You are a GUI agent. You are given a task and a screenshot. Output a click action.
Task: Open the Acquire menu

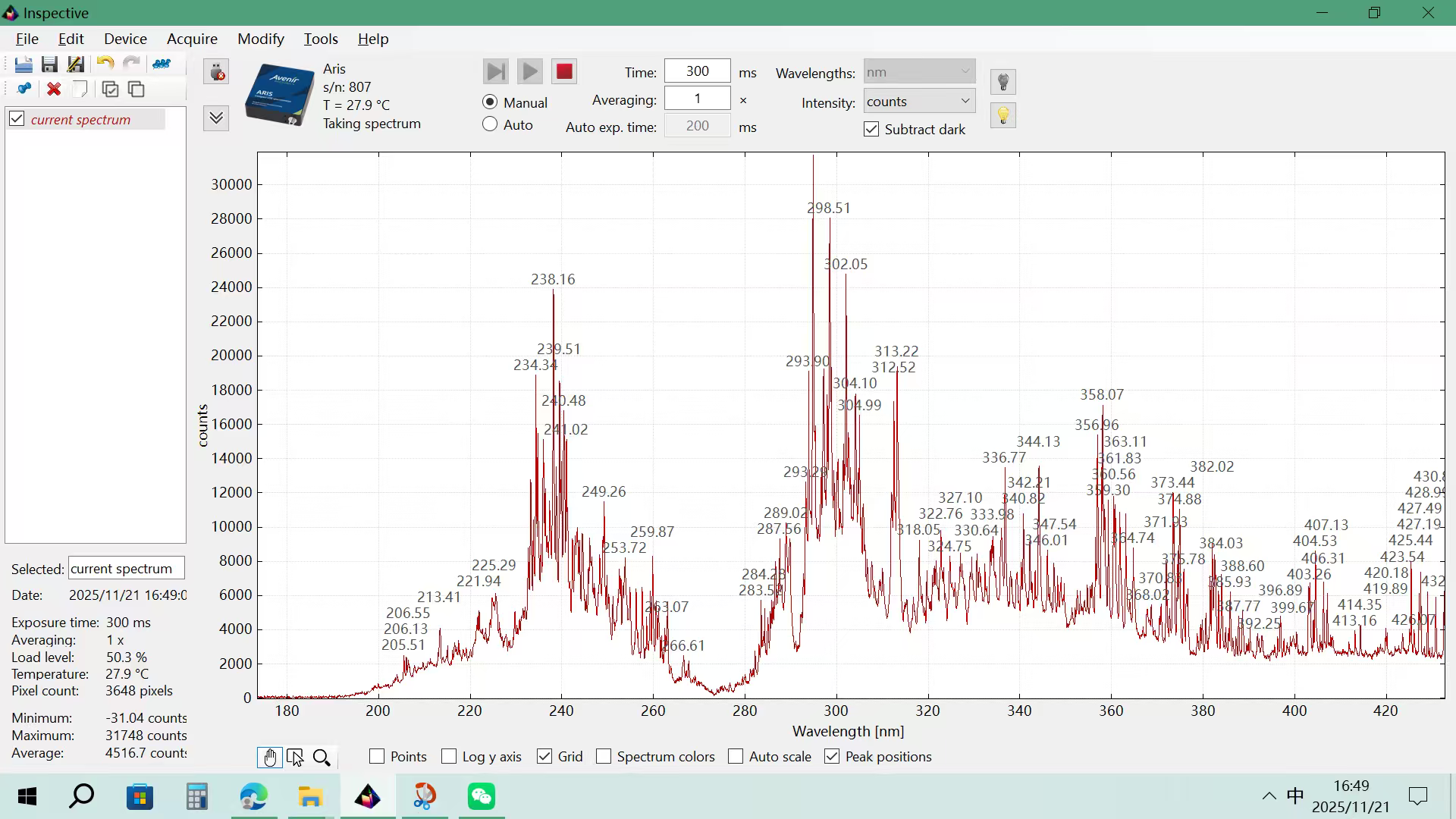pyautogui.click(x=192, y=39)
